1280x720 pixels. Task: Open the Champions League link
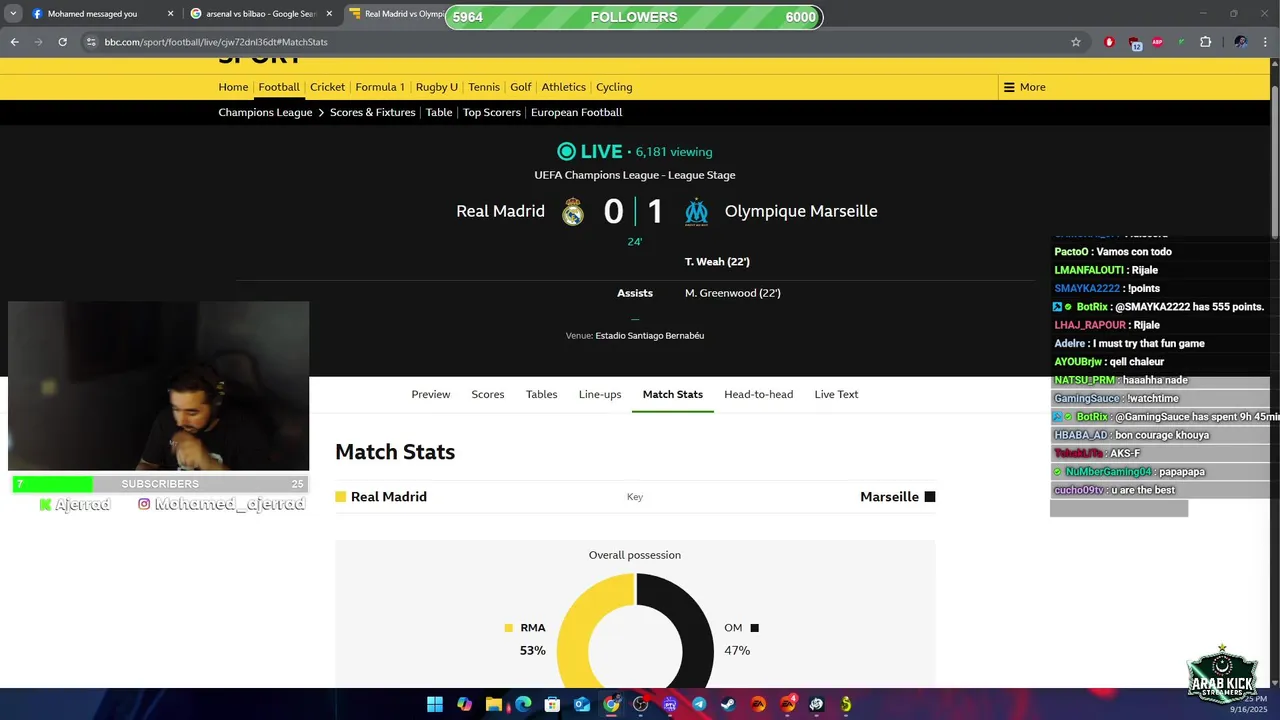pos(265,112)
